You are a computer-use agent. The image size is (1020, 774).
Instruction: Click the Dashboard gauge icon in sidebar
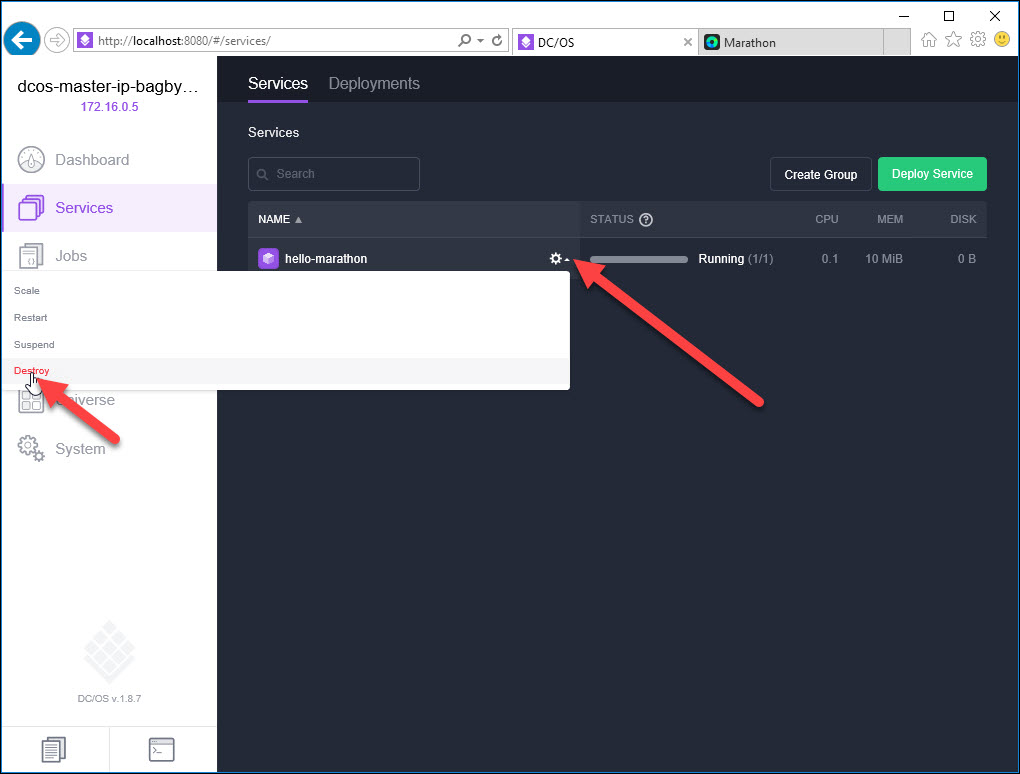(31, 159)
